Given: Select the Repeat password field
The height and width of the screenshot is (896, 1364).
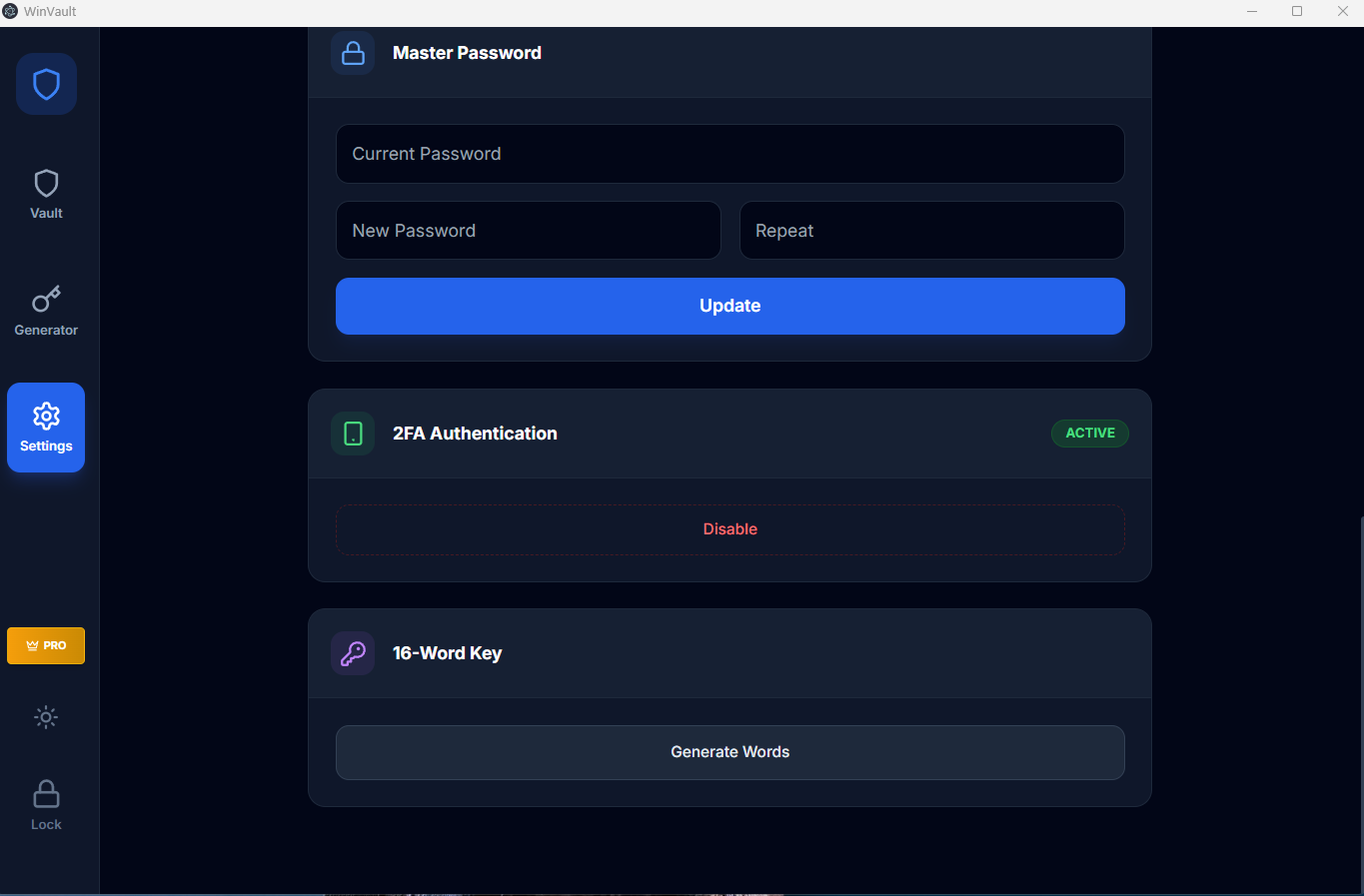Looking at the screenshot, I should pyautogui.click(x=931, y=231).
